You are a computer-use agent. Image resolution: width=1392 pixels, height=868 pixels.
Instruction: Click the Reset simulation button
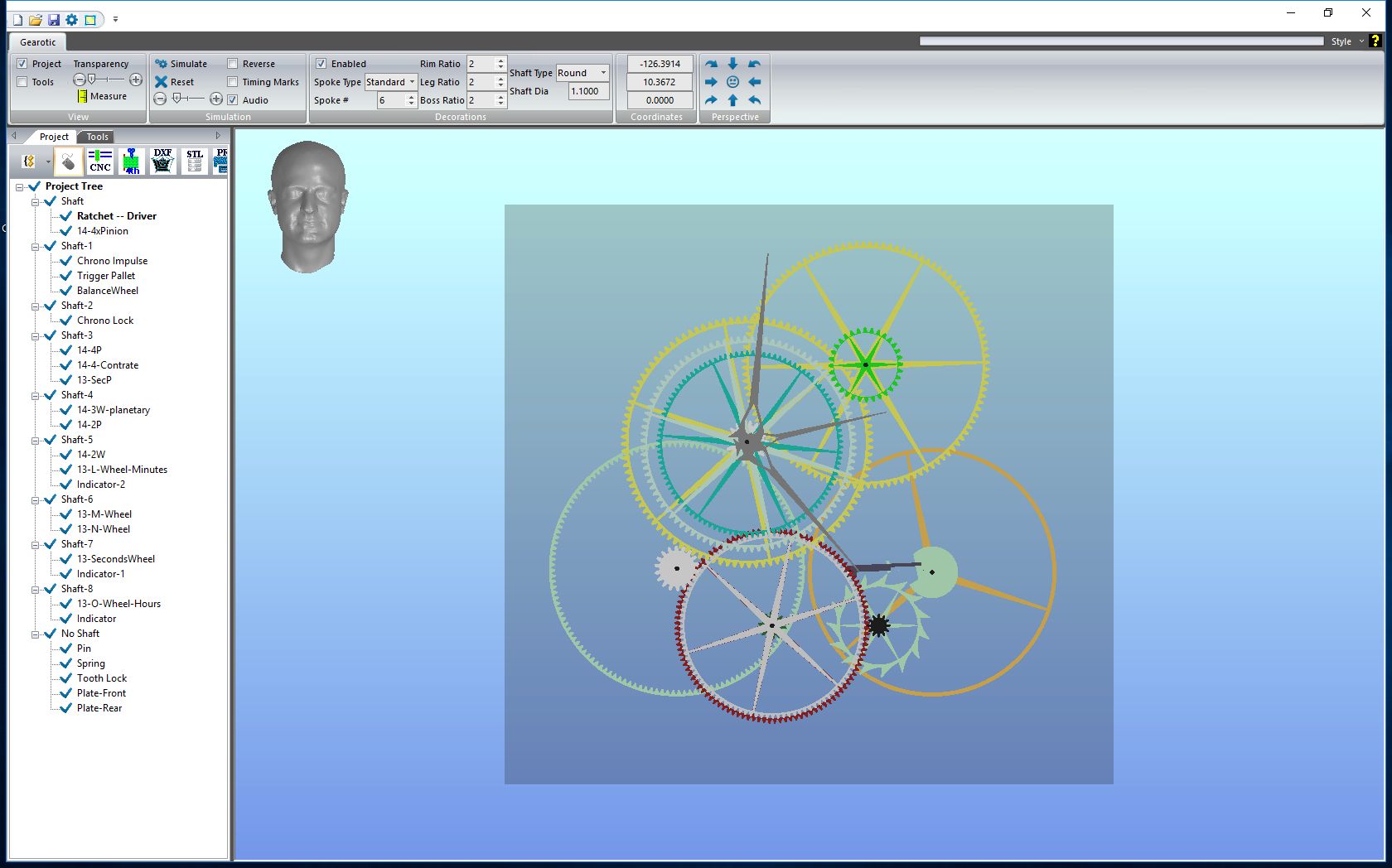174,82
